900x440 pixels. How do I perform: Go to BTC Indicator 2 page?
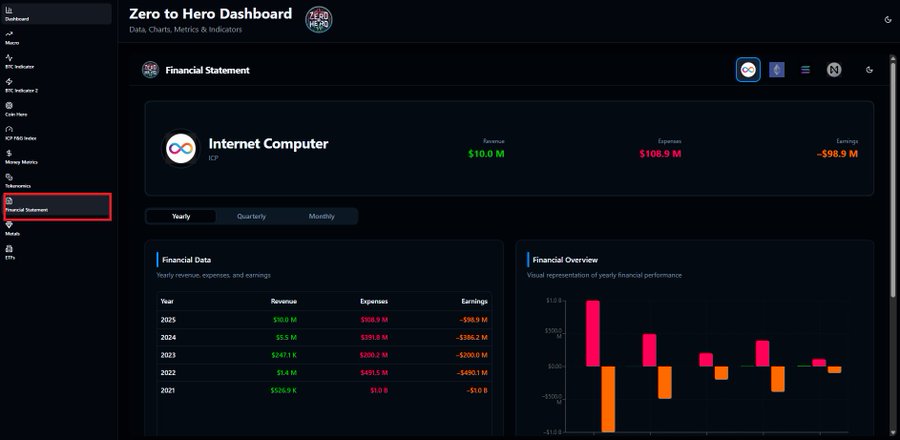[x=56, y=86]
